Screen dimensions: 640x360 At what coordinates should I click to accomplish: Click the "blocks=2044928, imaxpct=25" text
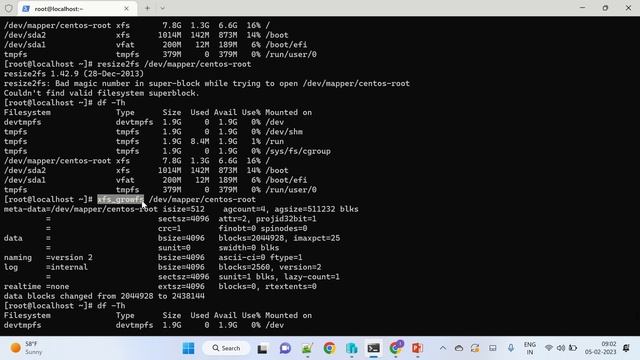point(279,238)
